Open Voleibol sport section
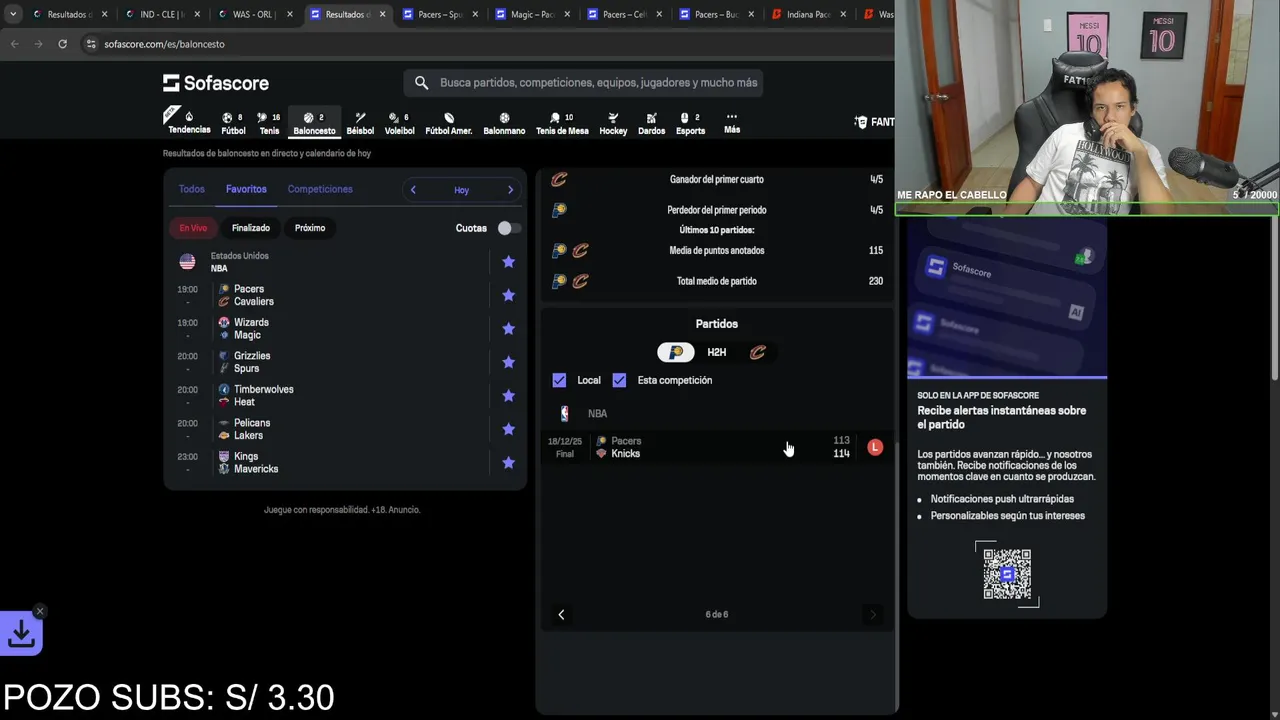The image size is (1280, 720). coord(399,123)
